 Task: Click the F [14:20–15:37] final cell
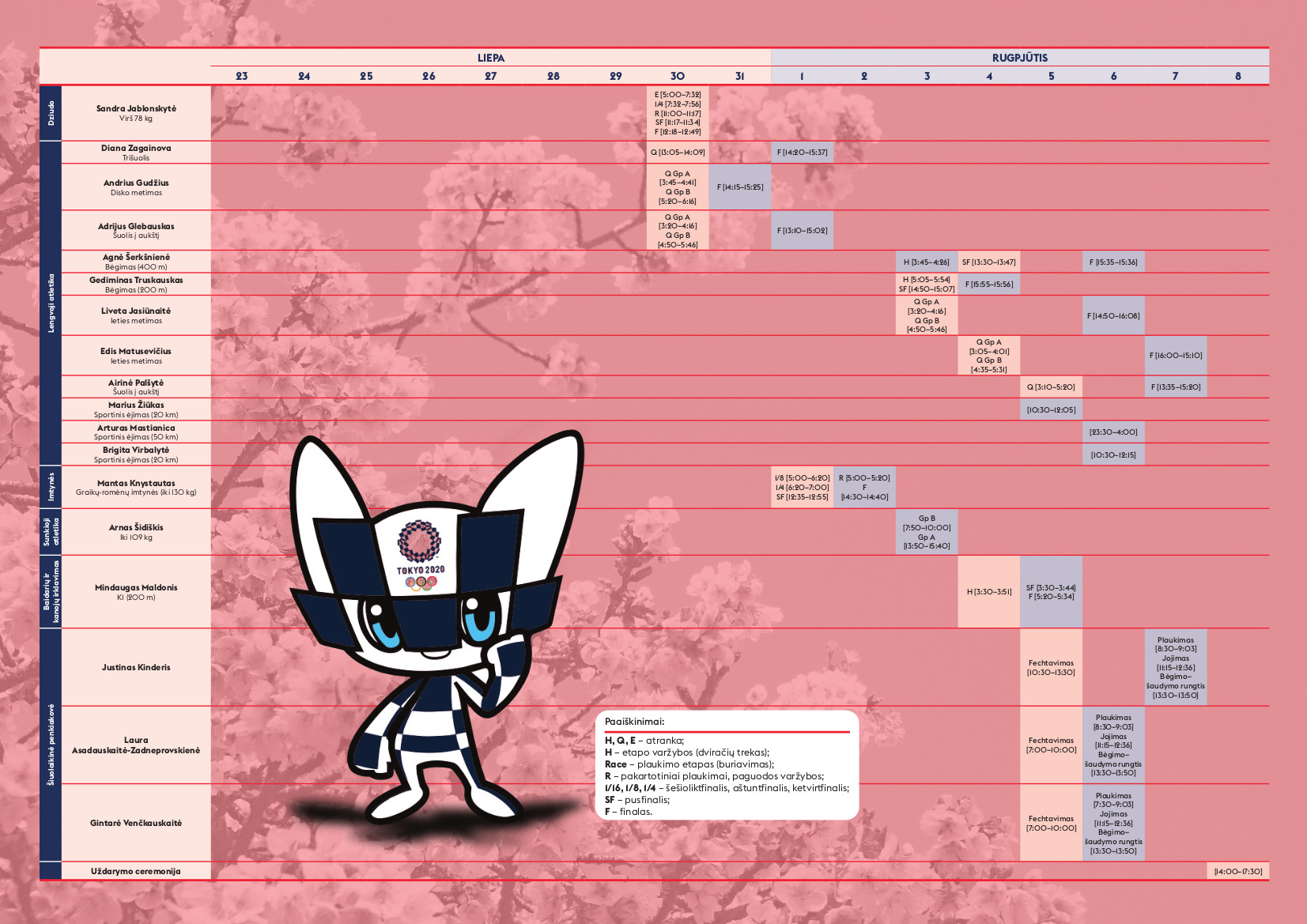coord(803,153)
